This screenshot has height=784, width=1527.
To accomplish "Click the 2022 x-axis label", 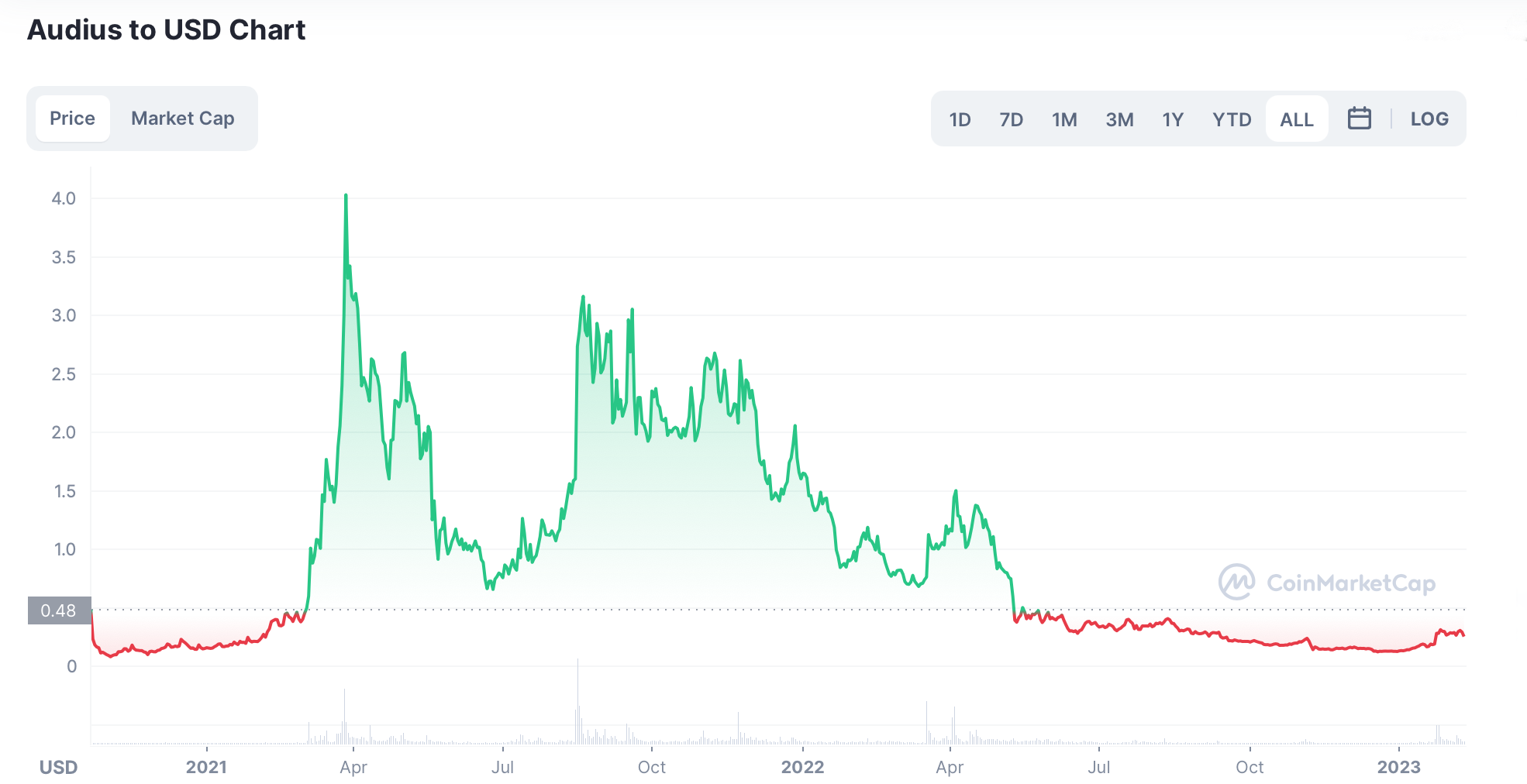I will [x=802, y=767].
